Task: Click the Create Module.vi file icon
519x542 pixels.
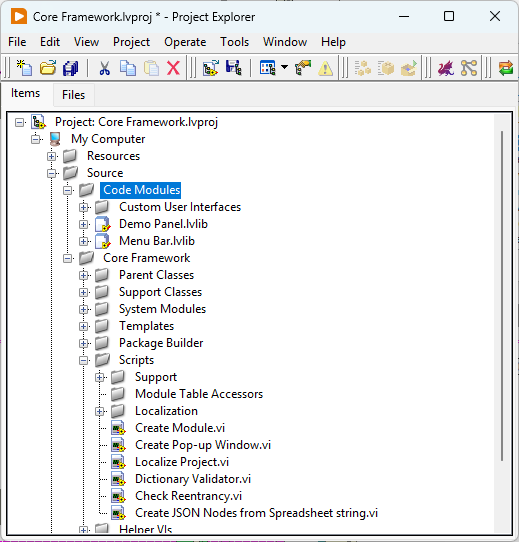Action: (x=118, y=428)
